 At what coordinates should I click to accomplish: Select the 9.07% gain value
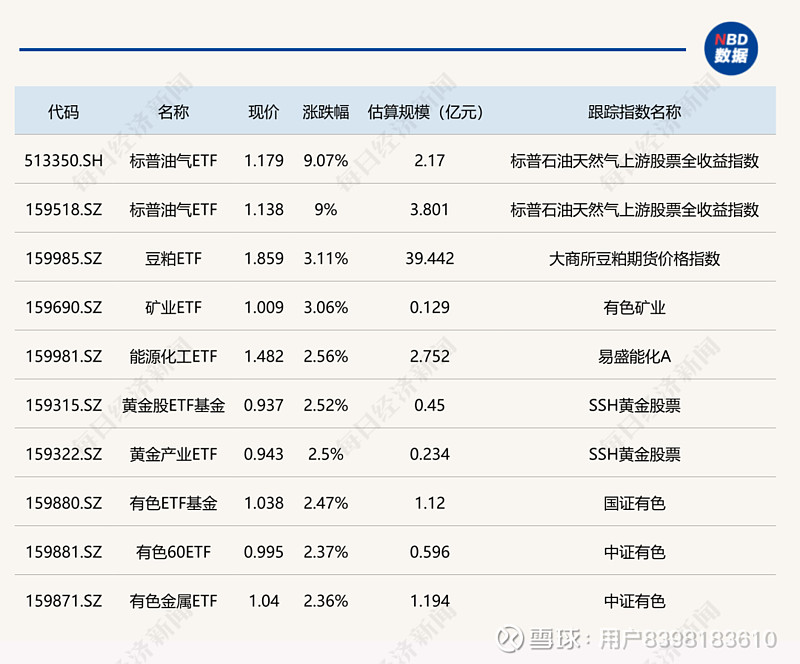pos(325,160)
